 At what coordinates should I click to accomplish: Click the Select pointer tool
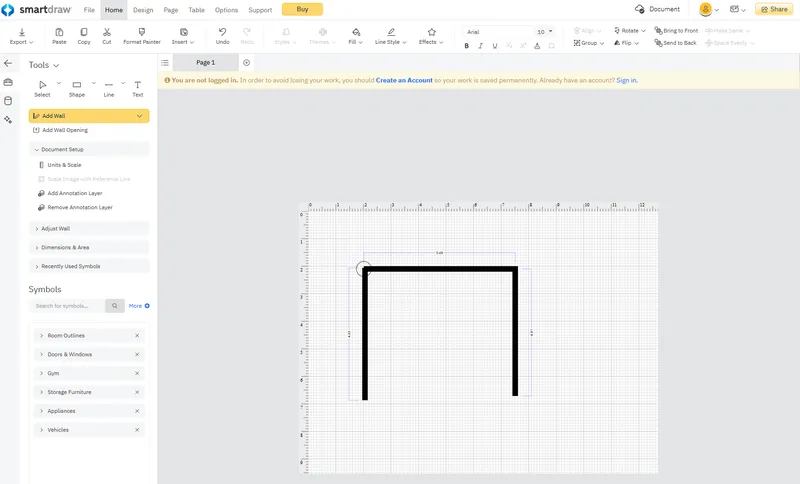(42, 88)
